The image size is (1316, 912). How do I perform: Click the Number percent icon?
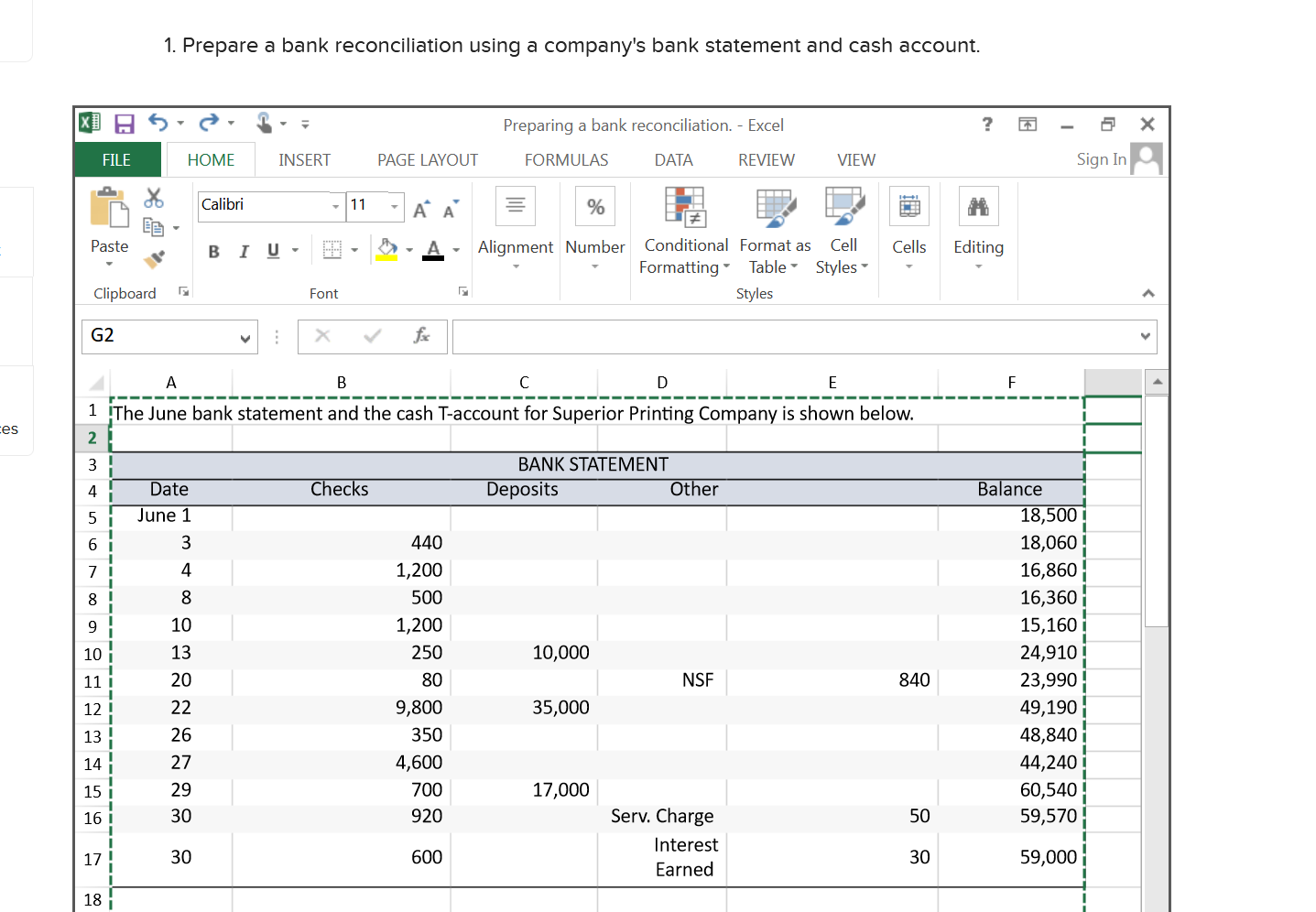[595, 206]
